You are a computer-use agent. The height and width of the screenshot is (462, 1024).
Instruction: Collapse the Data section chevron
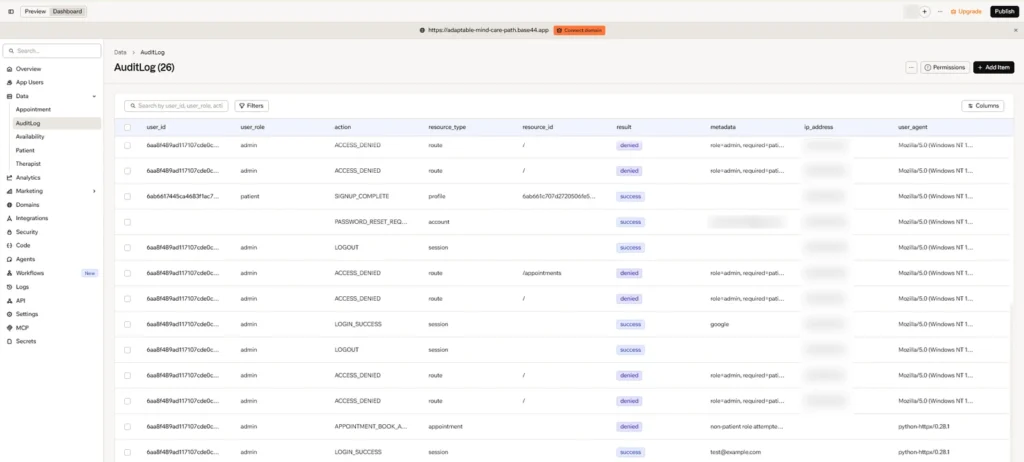(94, 96)
